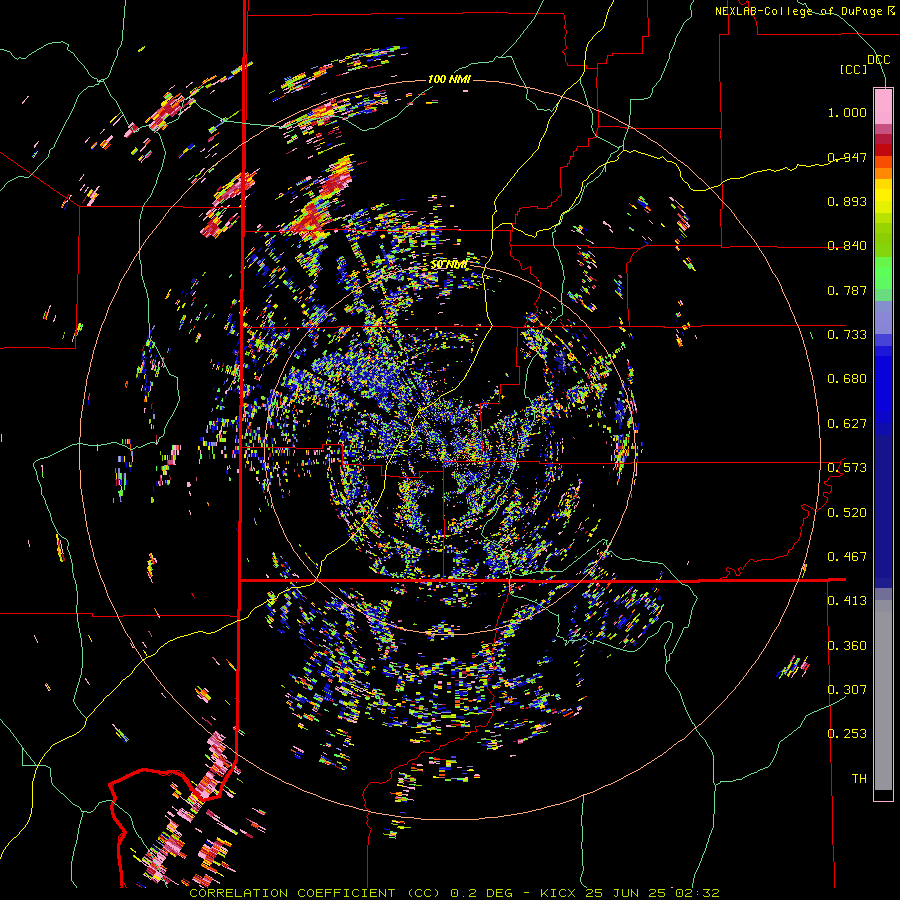Click the 50 NMI range ring label
The height and width of the screenshot is (900, 900).
(449, 265)
